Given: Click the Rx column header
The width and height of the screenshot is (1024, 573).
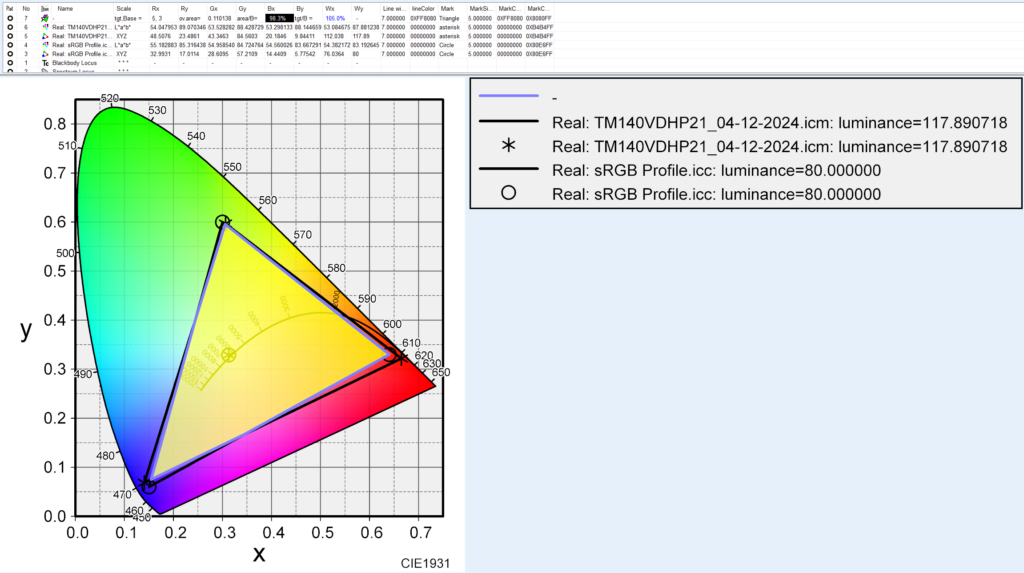Looking at the screenshot, I should pyautogui.click(x=155, y=9).
